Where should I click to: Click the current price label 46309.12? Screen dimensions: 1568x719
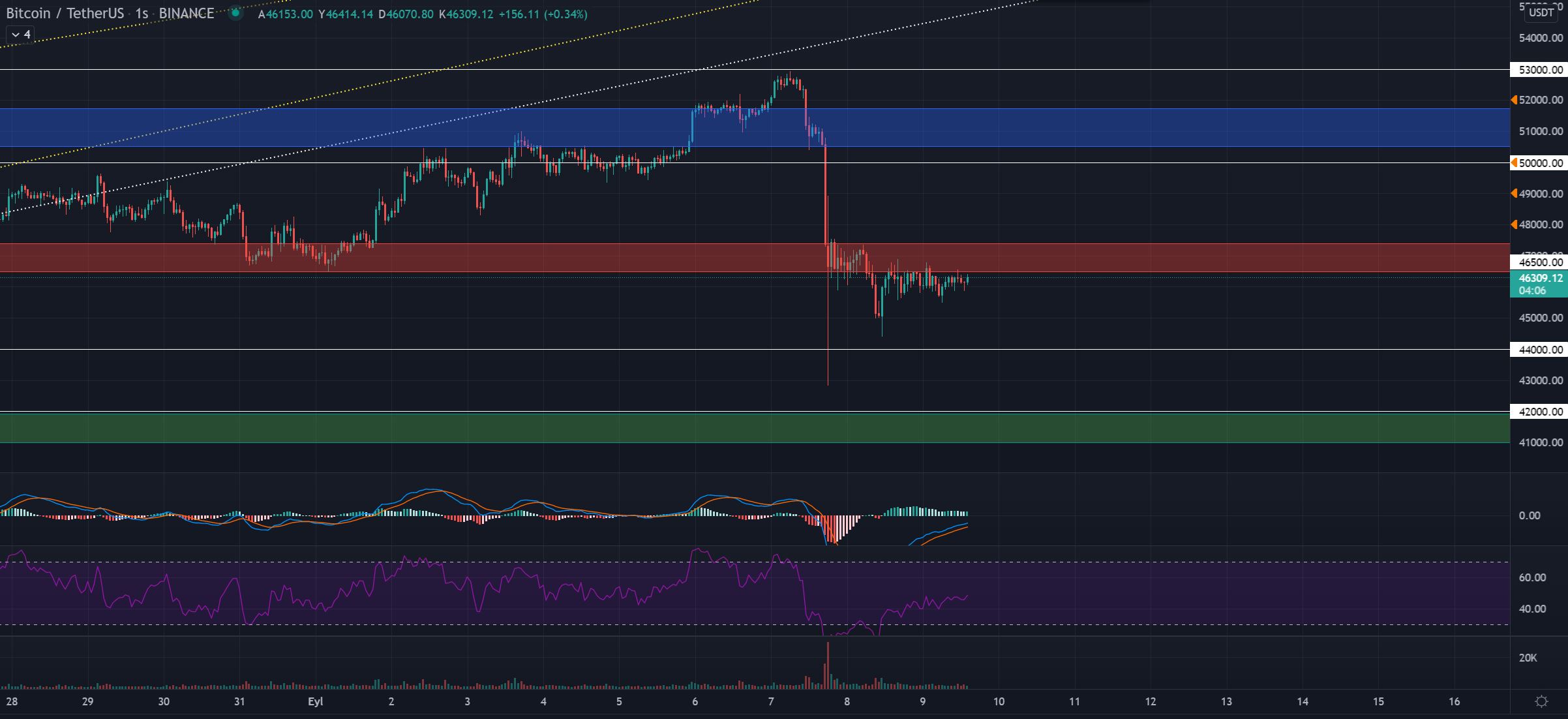[1540, 279]
